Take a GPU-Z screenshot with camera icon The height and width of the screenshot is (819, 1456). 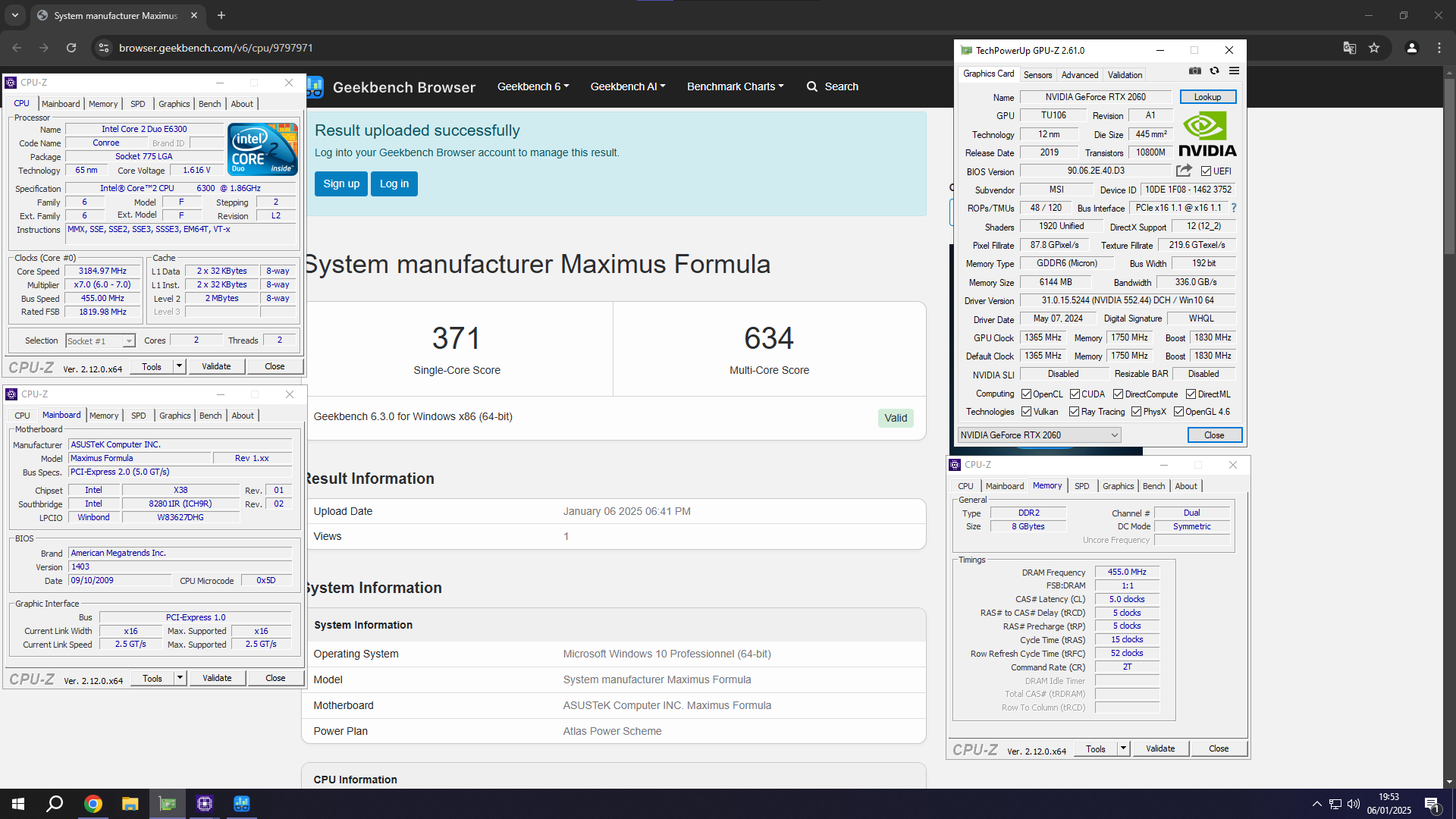point(1195,71)
